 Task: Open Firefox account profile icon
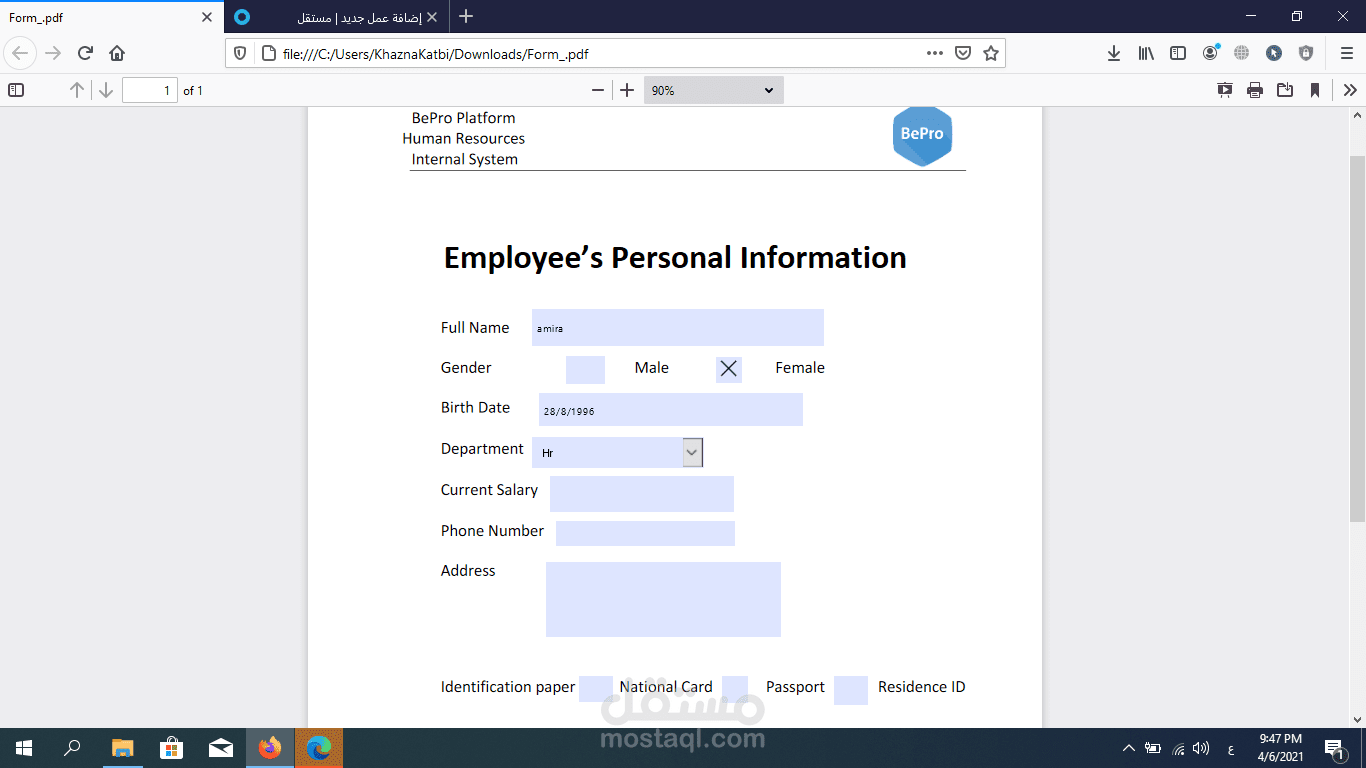(1210, 53)
